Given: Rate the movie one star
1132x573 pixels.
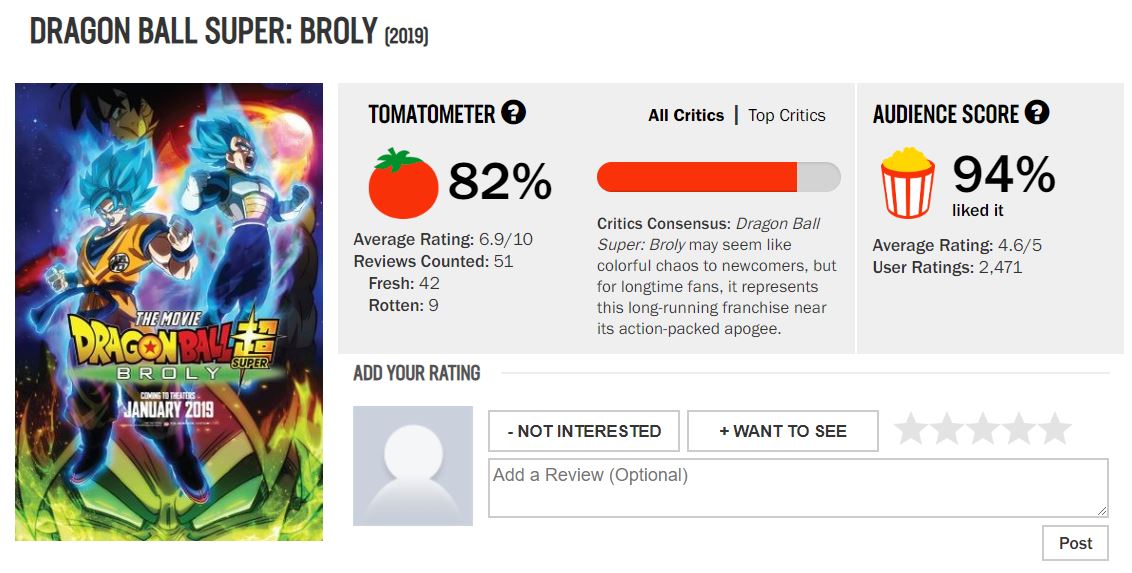Looking at the screenshot, I should click(x=911, y=430).
